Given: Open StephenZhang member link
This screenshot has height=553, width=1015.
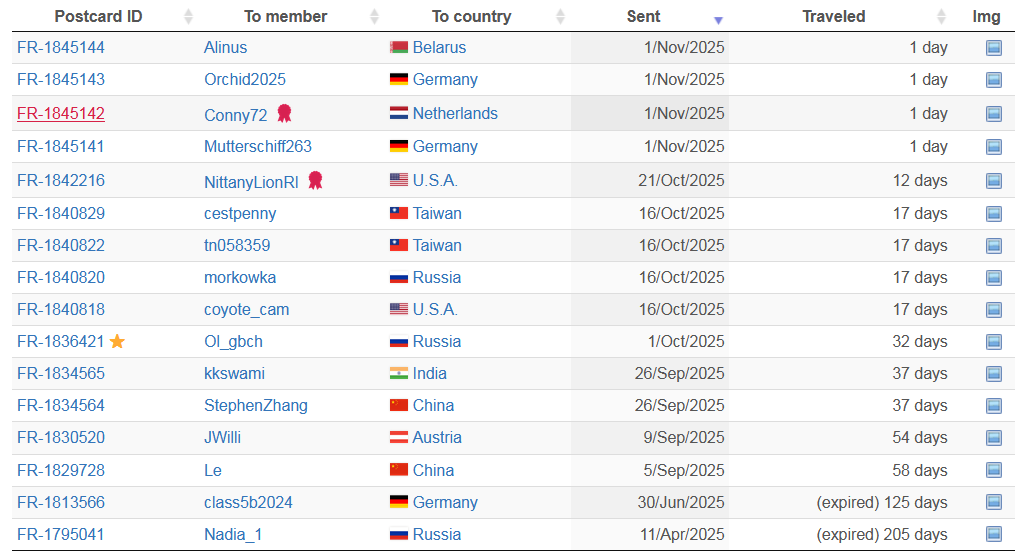Looking at the screenshot, I should [255, 405].
